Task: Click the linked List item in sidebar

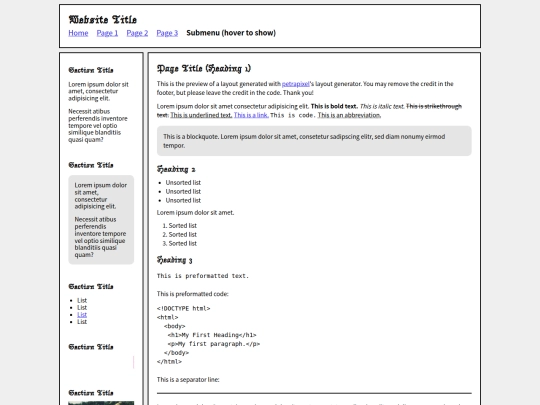Action: (82, 314)
